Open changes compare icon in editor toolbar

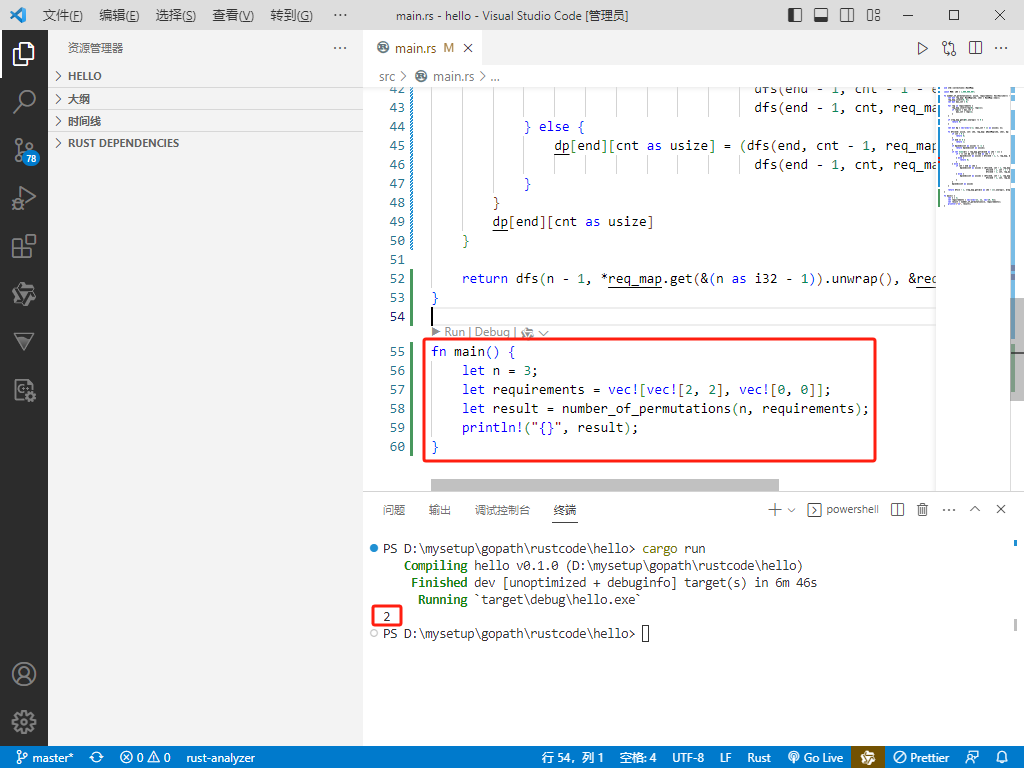(x=949, y=48)
